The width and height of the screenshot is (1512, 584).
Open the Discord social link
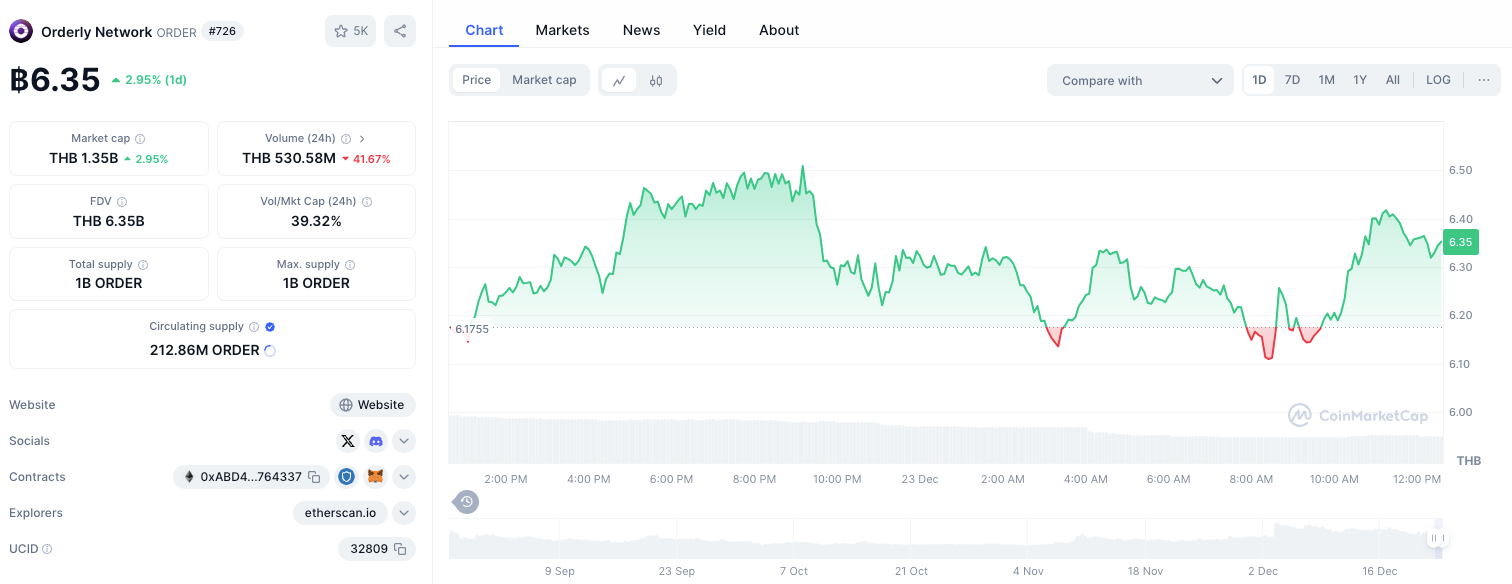[x=376, y=441]
